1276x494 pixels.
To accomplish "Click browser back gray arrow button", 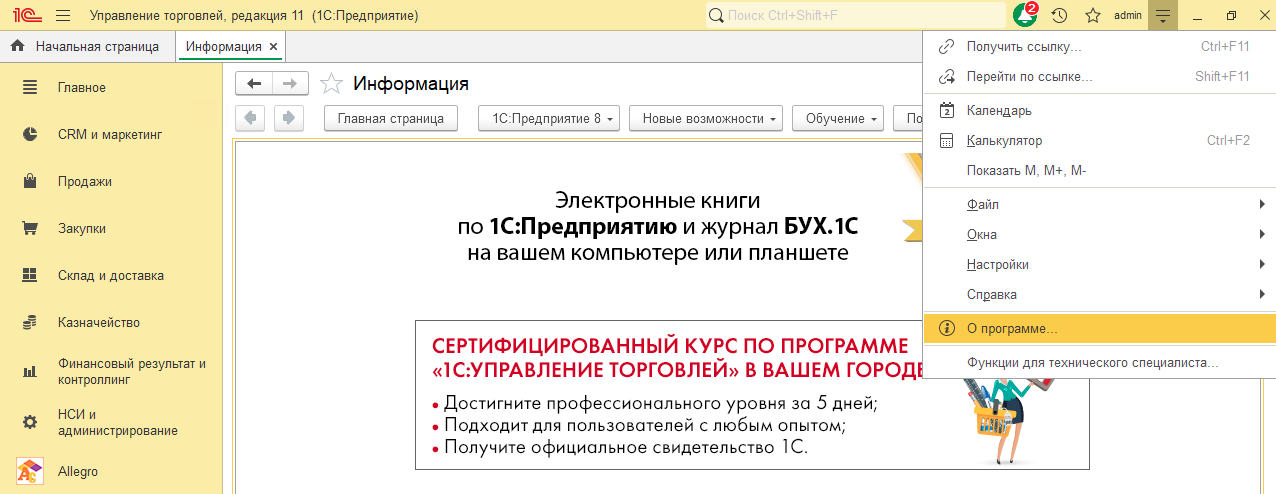I will click(250, 118).
